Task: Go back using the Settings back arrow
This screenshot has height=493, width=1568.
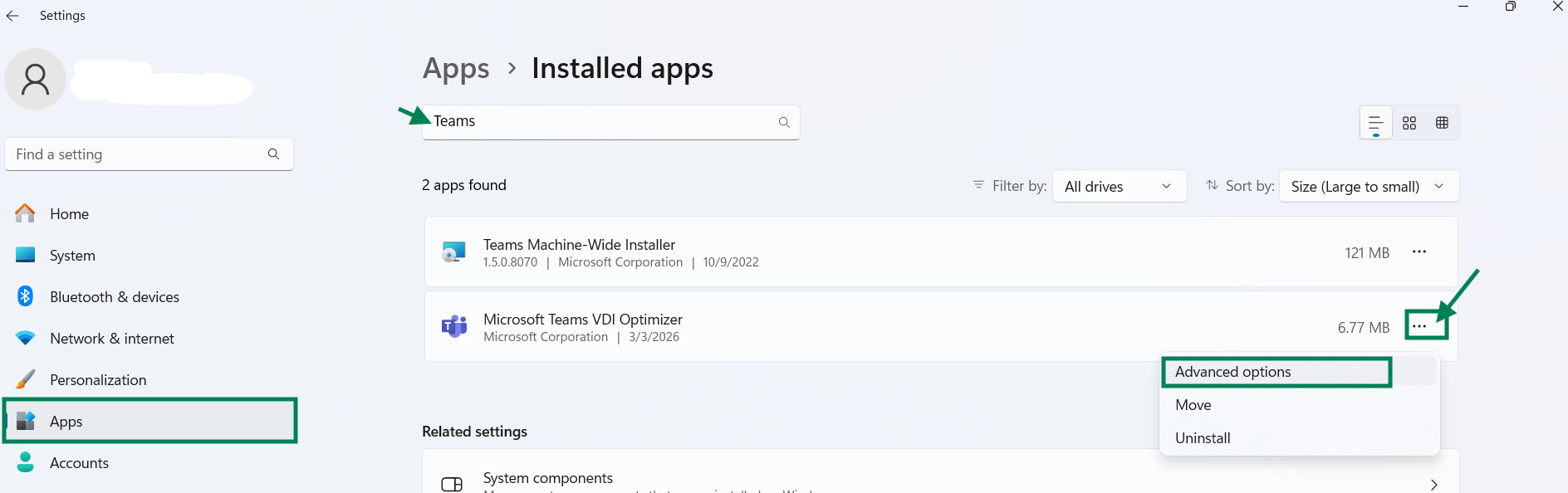Action: 12,16
